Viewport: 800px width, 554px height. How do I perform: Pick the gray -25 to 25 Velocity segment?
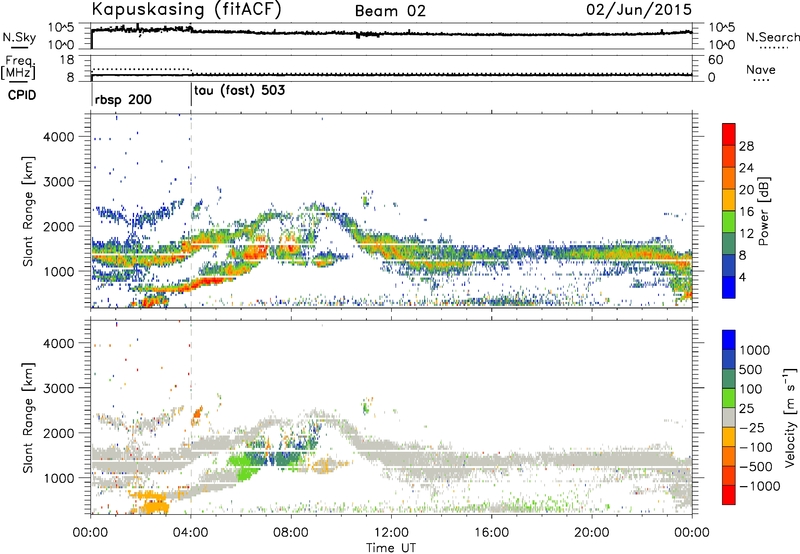(729, 418)
